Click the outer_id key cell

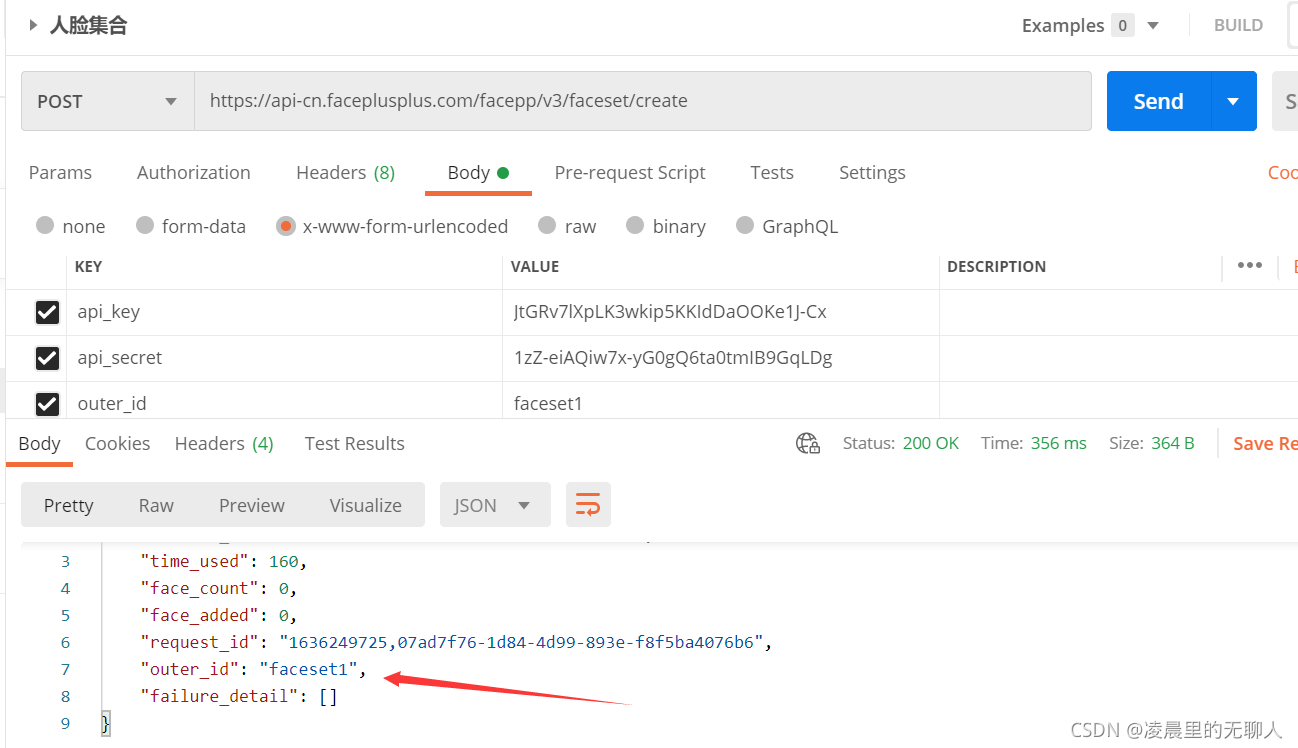click(x=284, y=401)
